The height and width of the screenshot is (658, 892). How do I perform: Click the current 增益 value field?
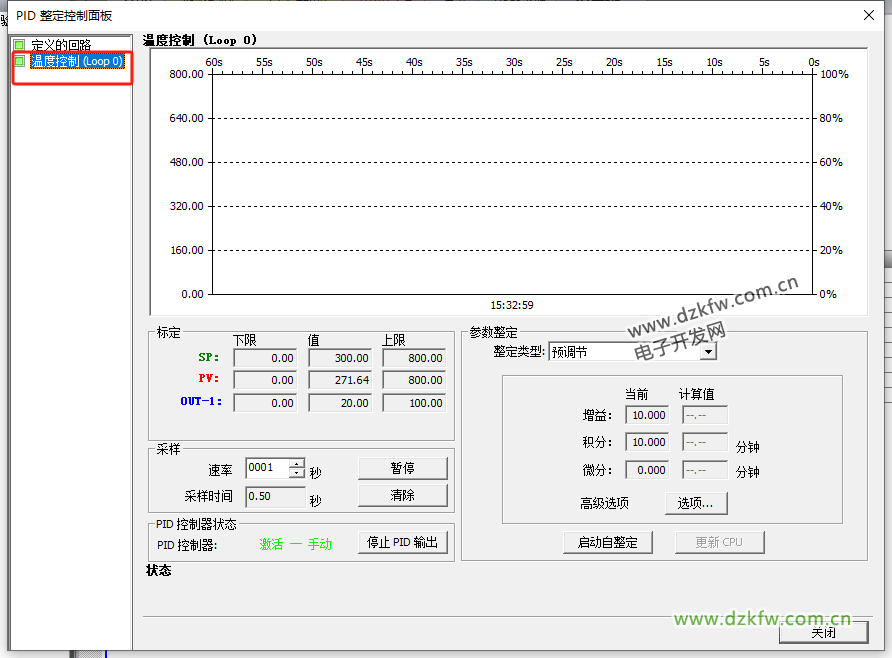tap(648, 415)
